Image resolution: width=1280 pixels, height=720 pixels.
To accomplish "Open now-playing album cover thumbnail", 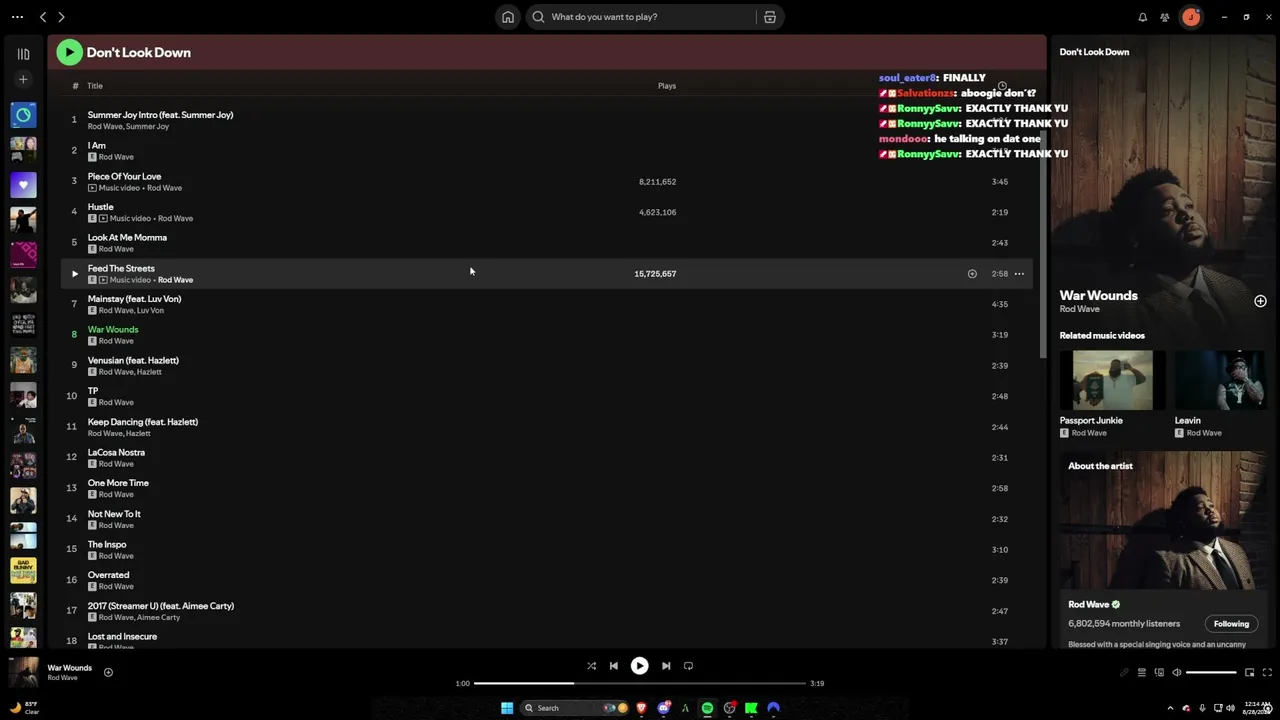I will tap(23, 672).
